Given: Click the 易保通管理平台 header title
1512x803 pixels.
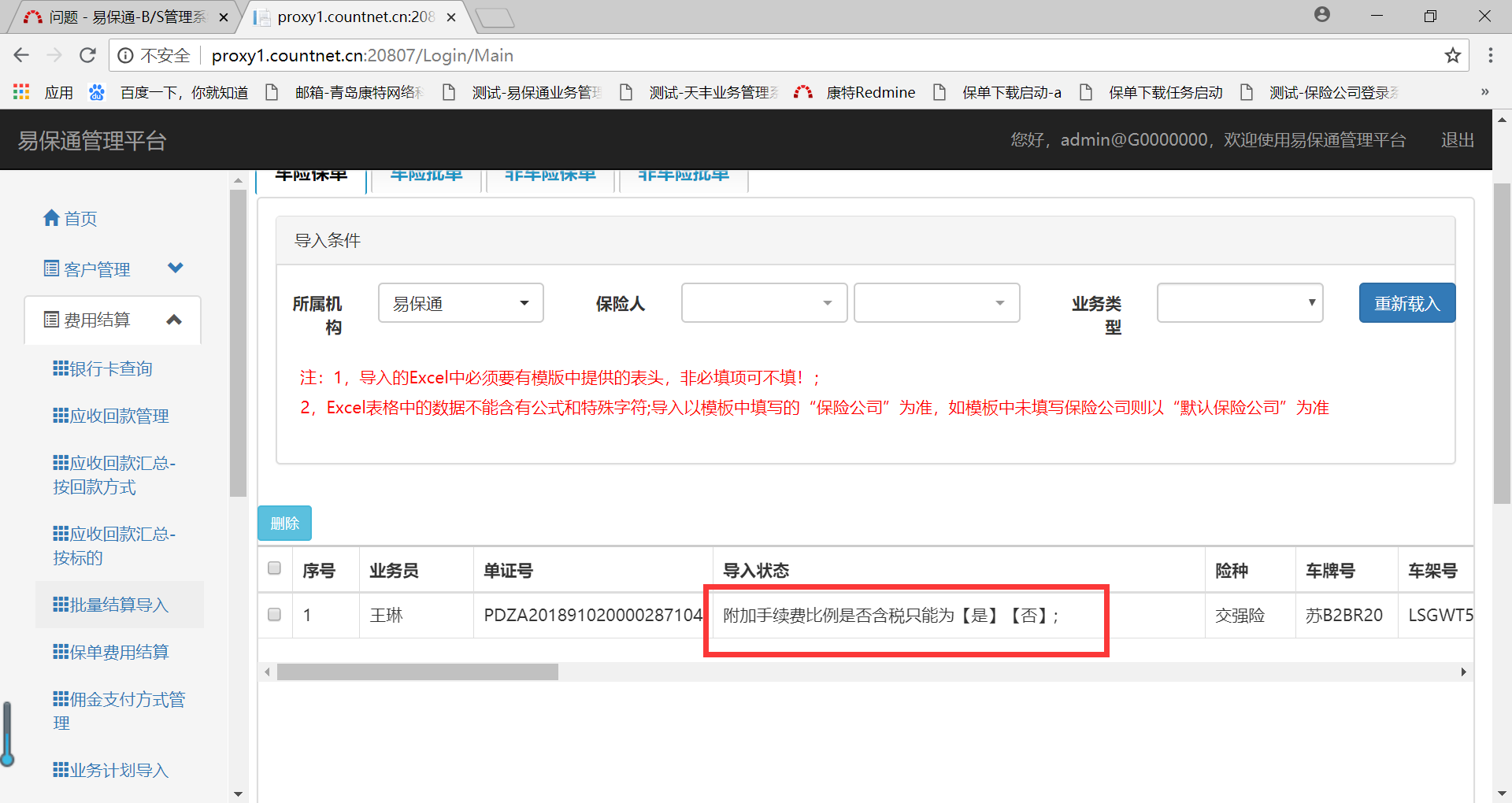Looking at the screenshot, I should click(x=92, y=140).
